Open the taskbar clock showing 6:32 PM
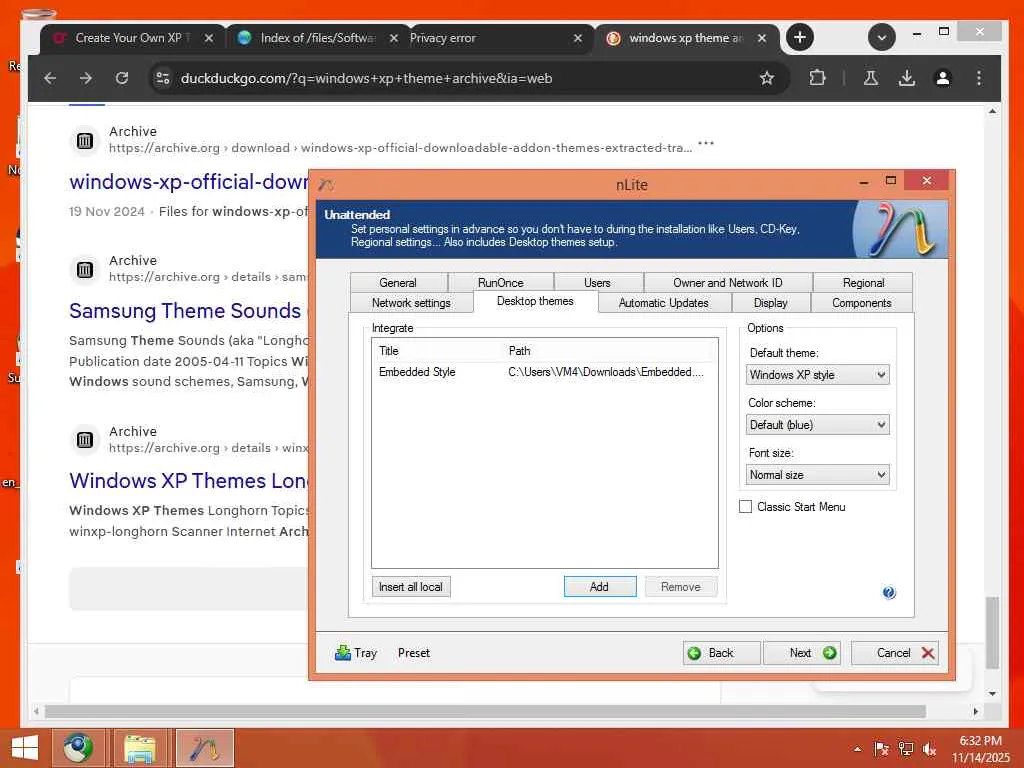Screen dimensions: 1024x768 click(x=980, y=749)
